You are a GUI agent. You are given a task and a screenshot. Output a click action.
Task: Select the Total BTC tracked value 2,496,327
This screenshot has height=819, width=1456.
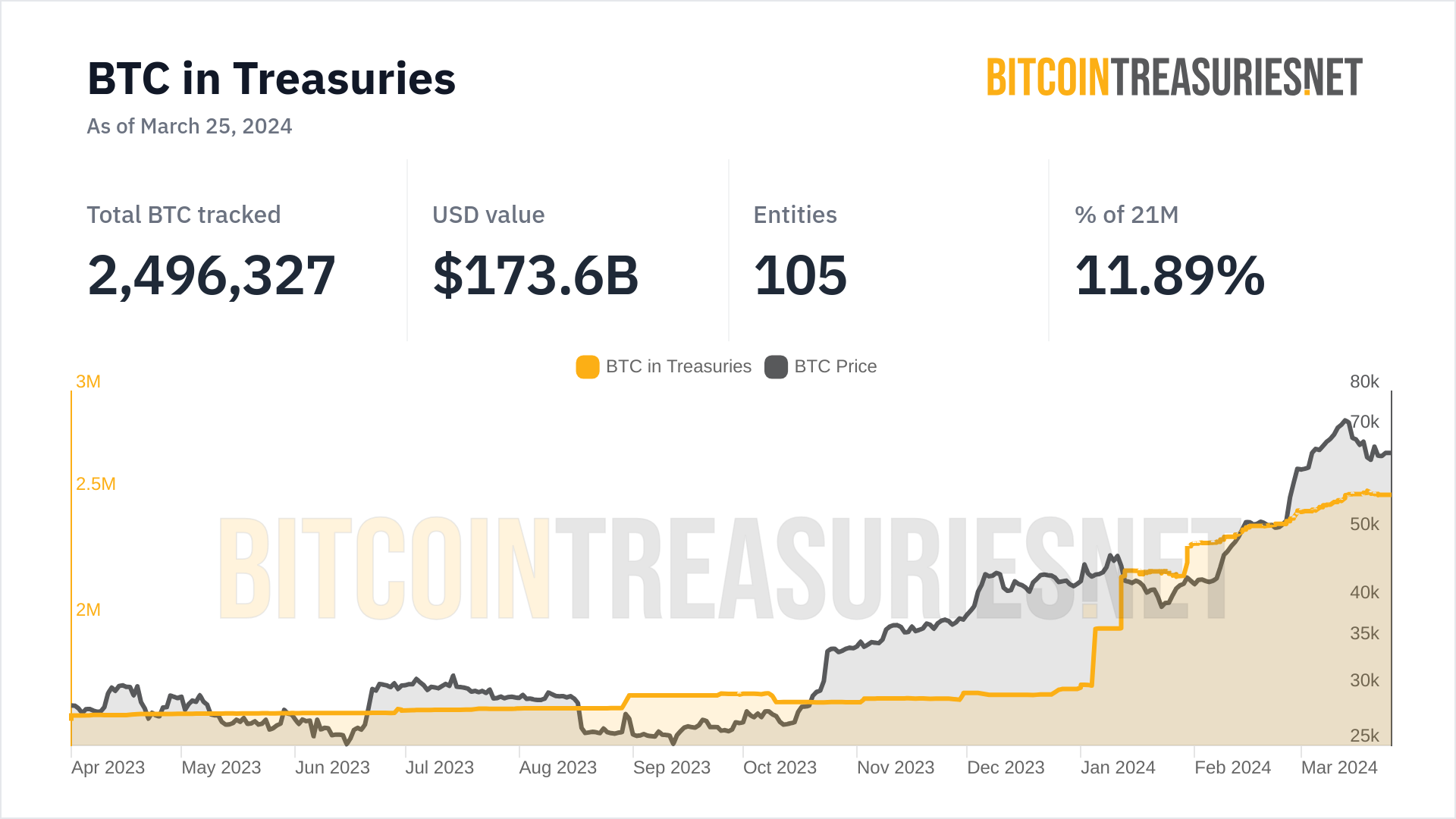212,275
